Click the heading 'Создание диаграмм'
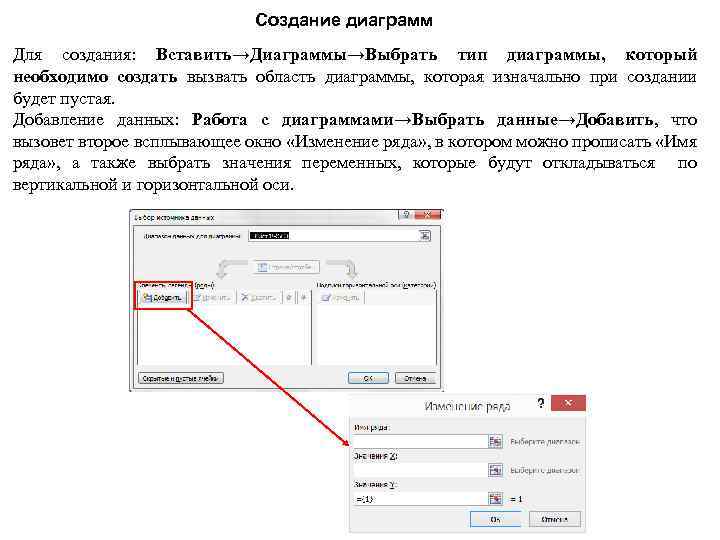 pos(344,20)
